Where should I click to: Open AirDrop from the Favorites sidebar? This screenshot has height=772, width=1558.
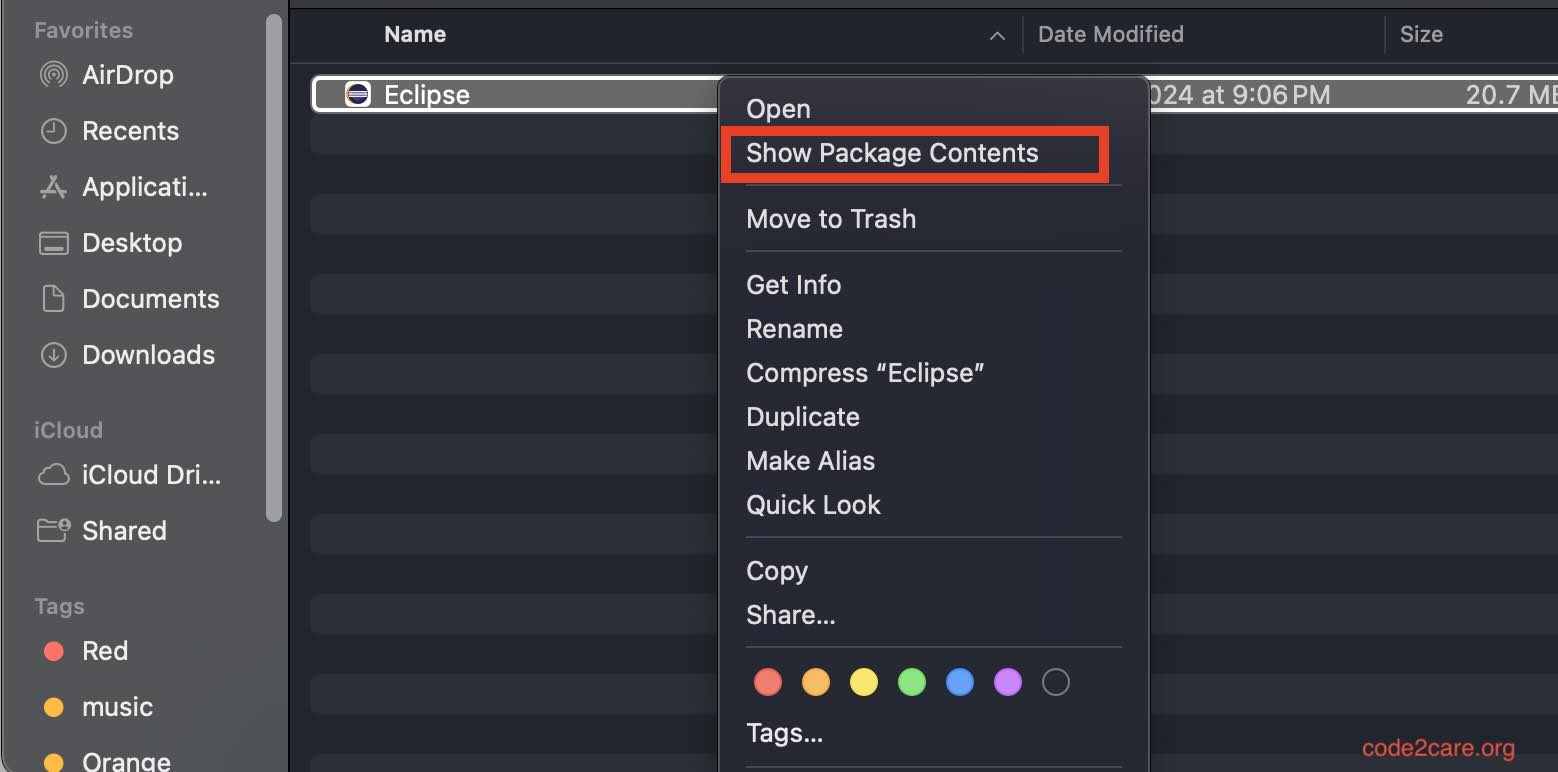127,74
